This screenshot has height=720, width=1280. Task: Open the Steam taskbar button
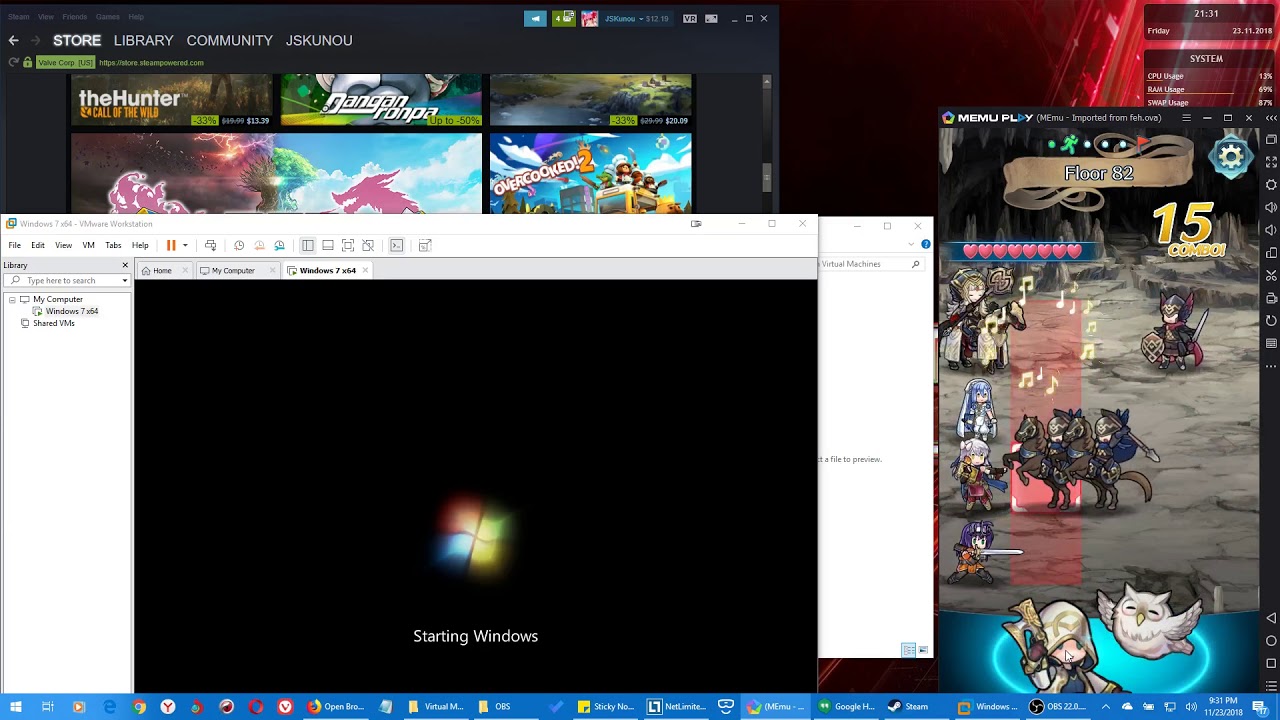coord(908,706)
